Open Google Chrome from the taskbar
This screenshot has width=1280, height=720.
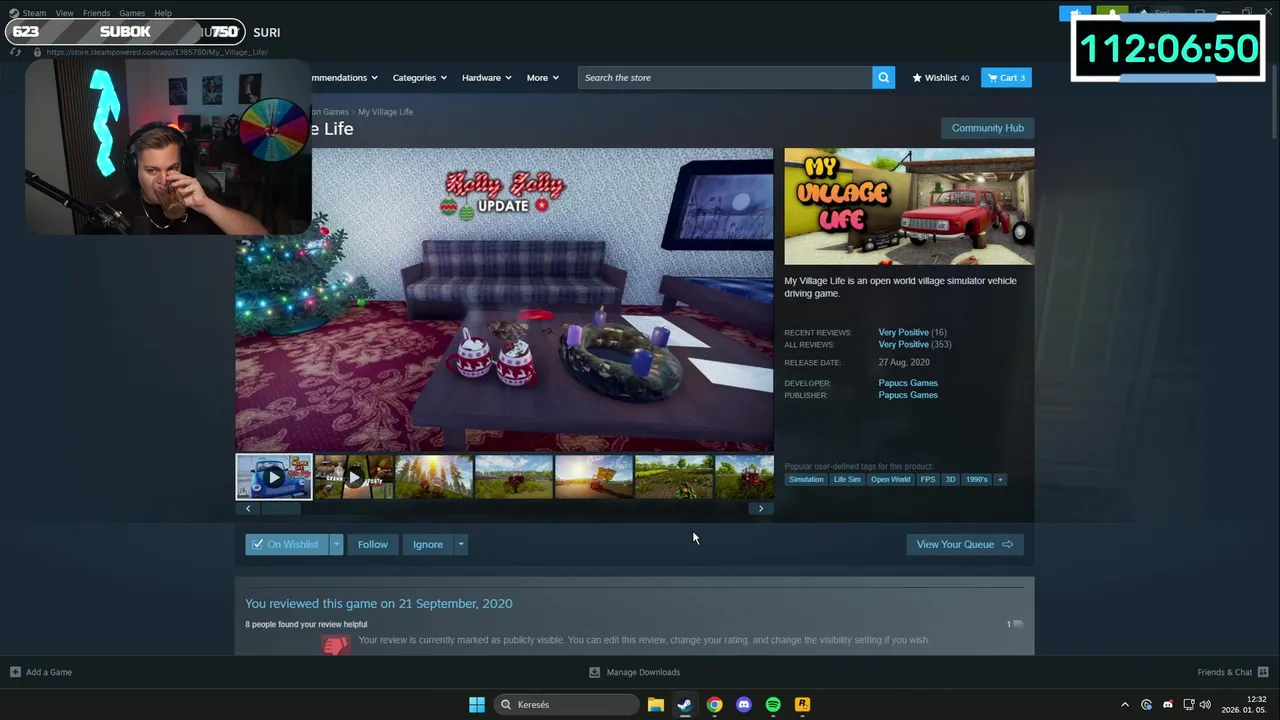pyautogui.click(x=714, y=704)
